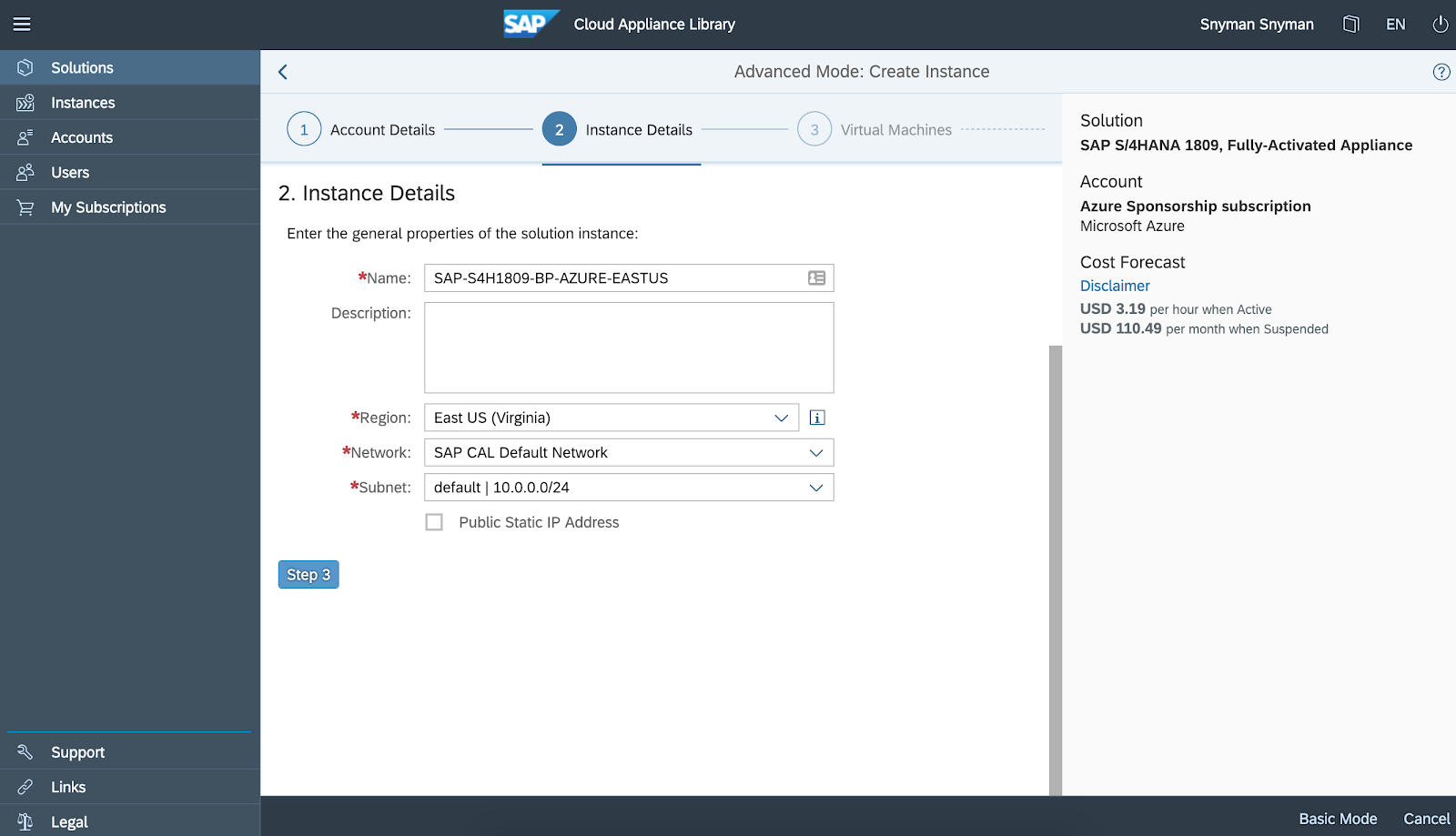Open user menu Snyman Snyman
Screen dimensions: 1456x836
(1257, 25)
